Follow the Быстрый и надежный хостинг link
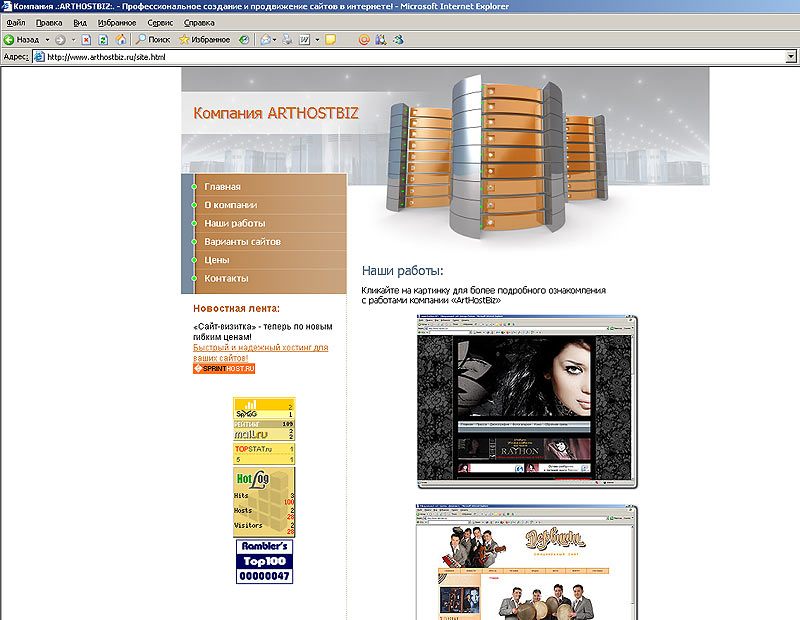 (260, 353)
